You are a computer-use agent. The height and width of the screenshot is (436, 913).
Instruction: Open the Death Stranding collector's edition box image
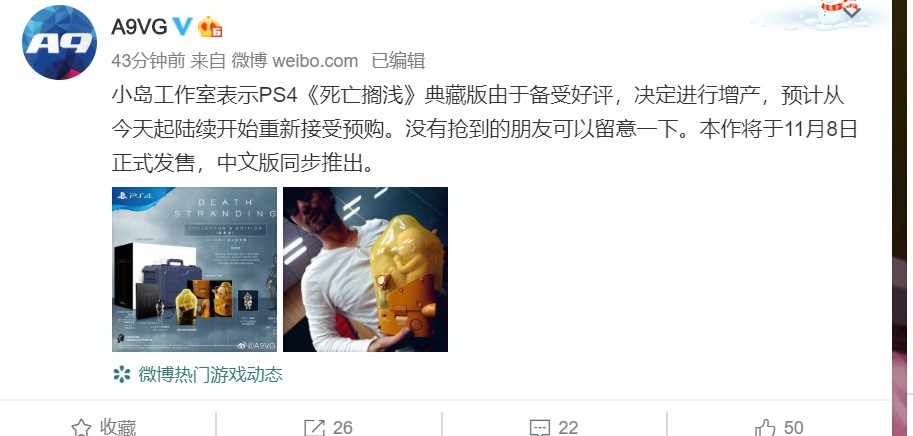194,270
